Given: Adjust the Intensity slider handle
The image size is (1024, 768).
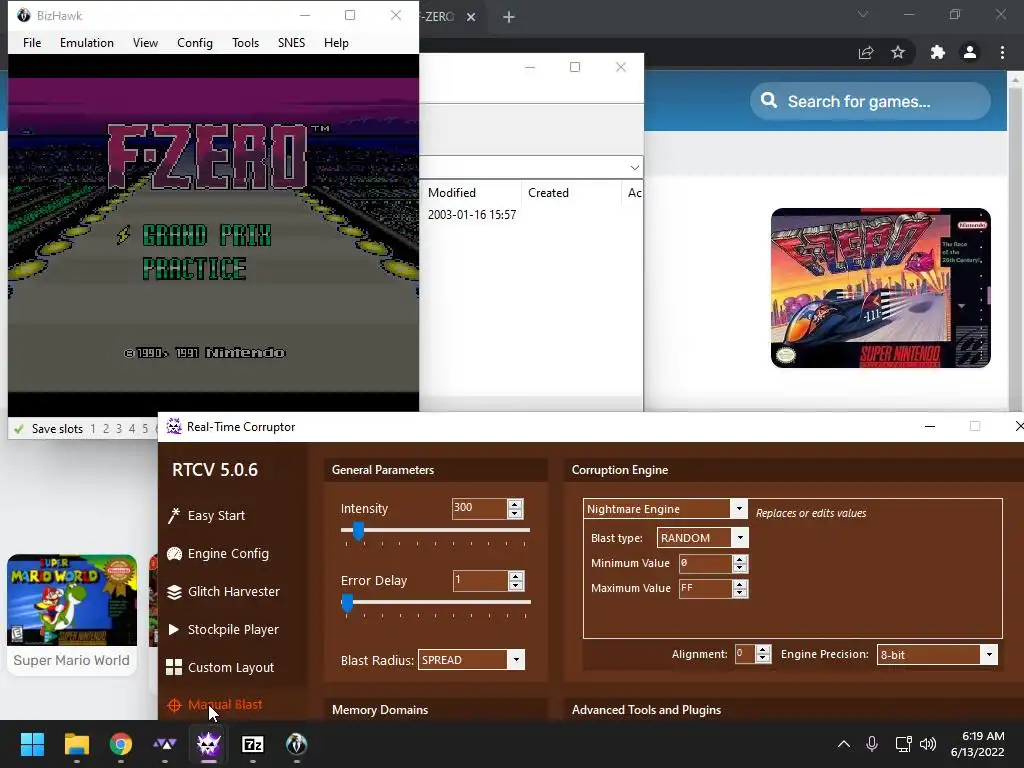Looking at the screenshot, I should point(358,531).
